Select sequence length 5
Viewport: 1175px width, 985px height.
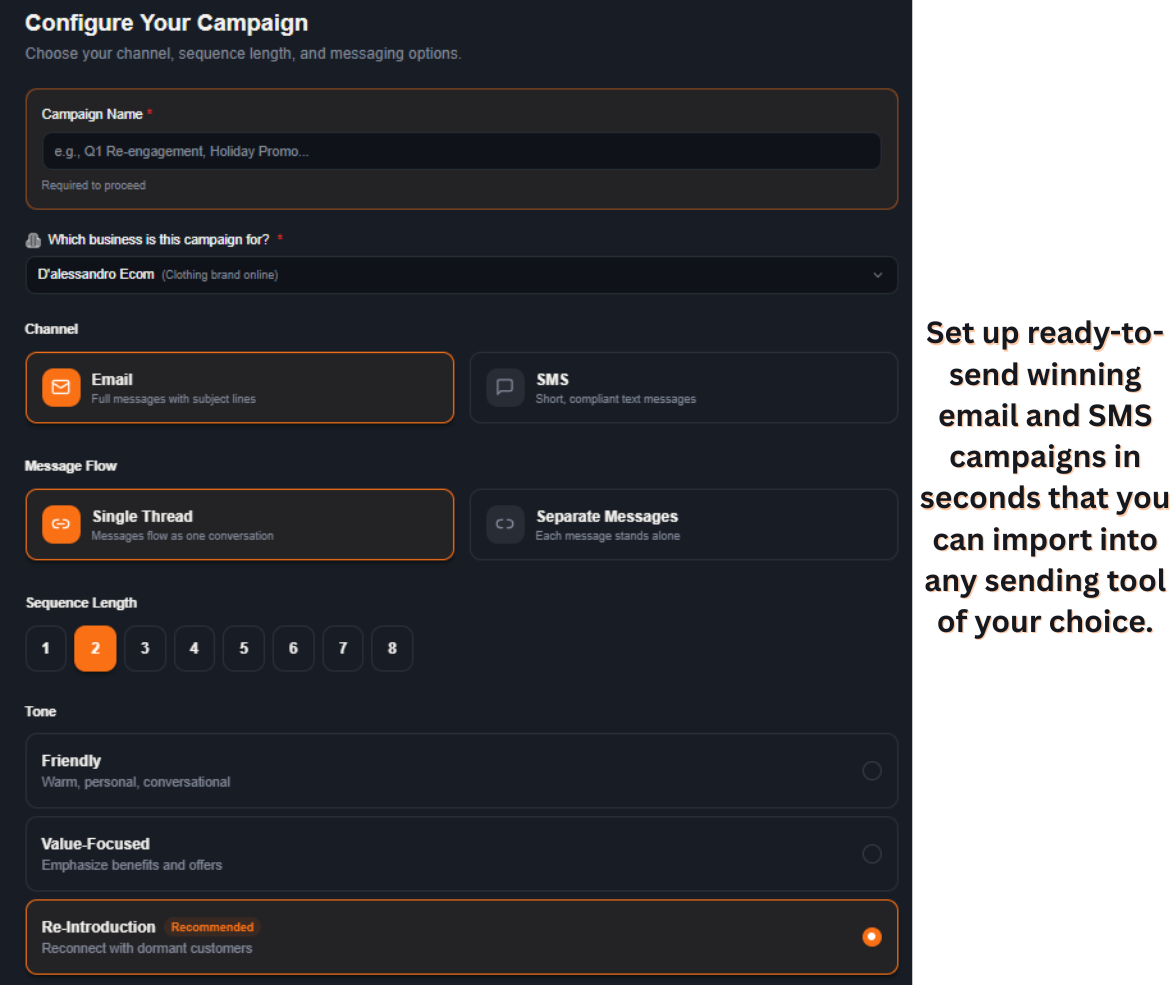click(243, 648)
